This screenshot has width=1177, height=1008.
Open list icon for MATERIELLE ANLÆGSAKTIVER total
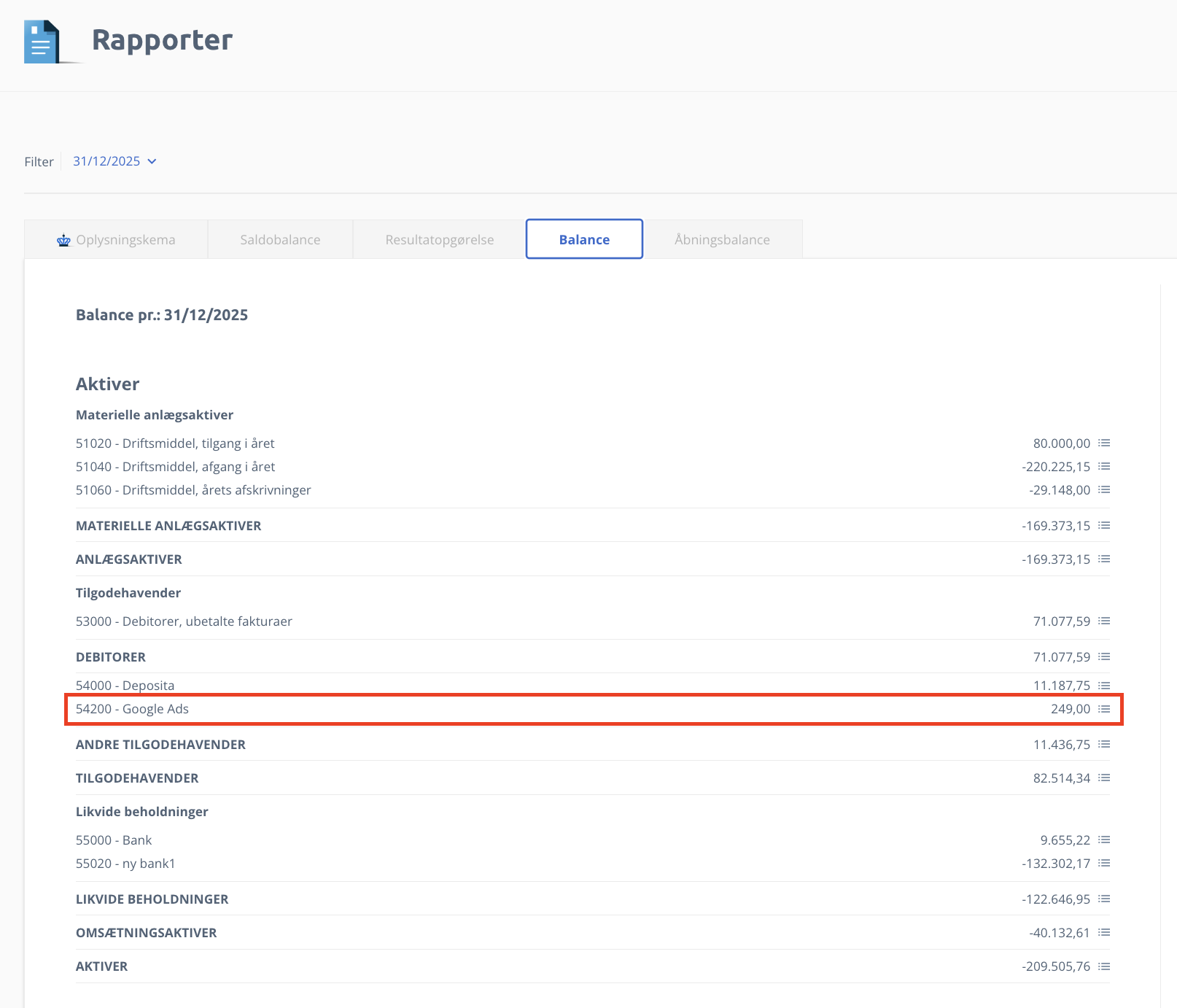click(x=1104, y=526)
